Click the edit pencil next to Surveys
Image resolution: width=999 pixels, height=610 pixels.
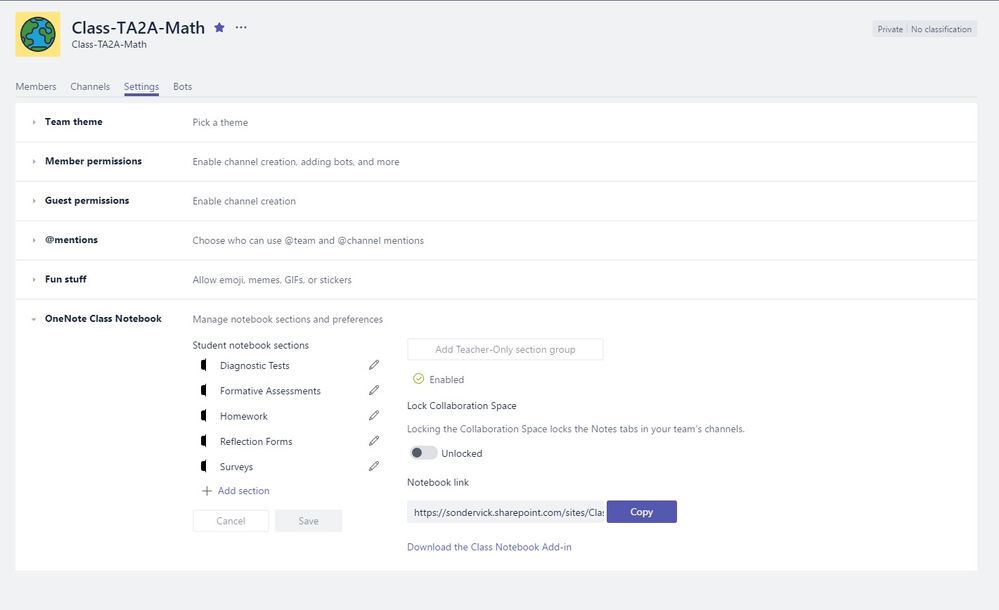tap(374, 466)
